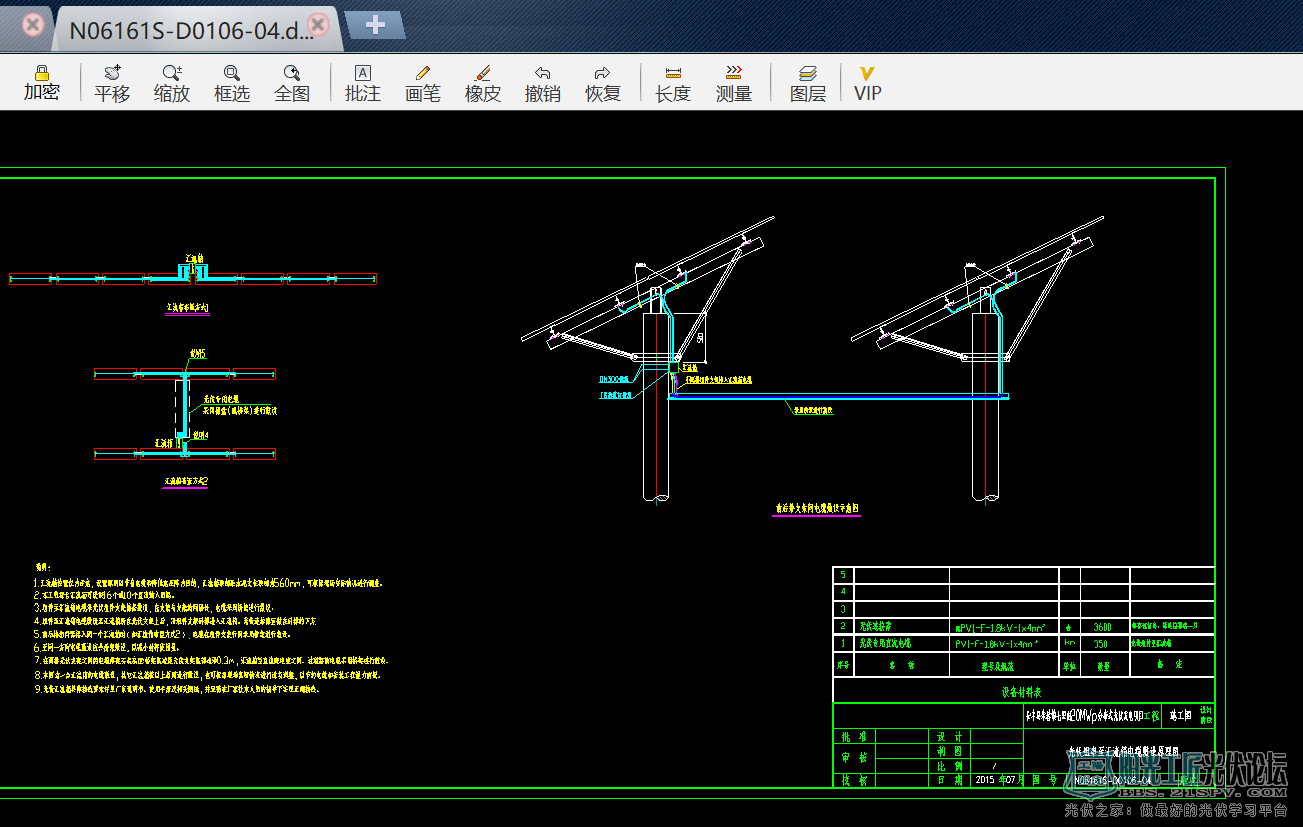The width and height of the screenshot is (1303, 827).
Task: Undo with the 撤销 button
Action: [x=543, y=84]
